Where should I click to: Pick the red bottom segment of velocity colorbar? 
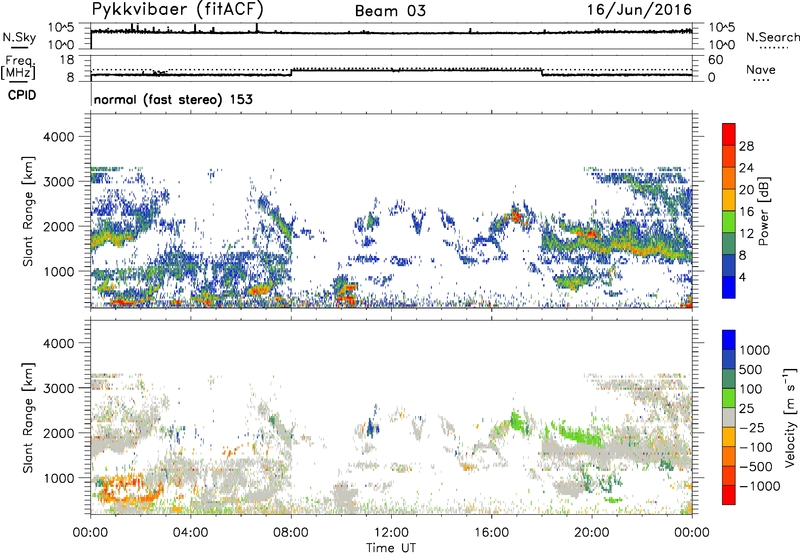729,495
